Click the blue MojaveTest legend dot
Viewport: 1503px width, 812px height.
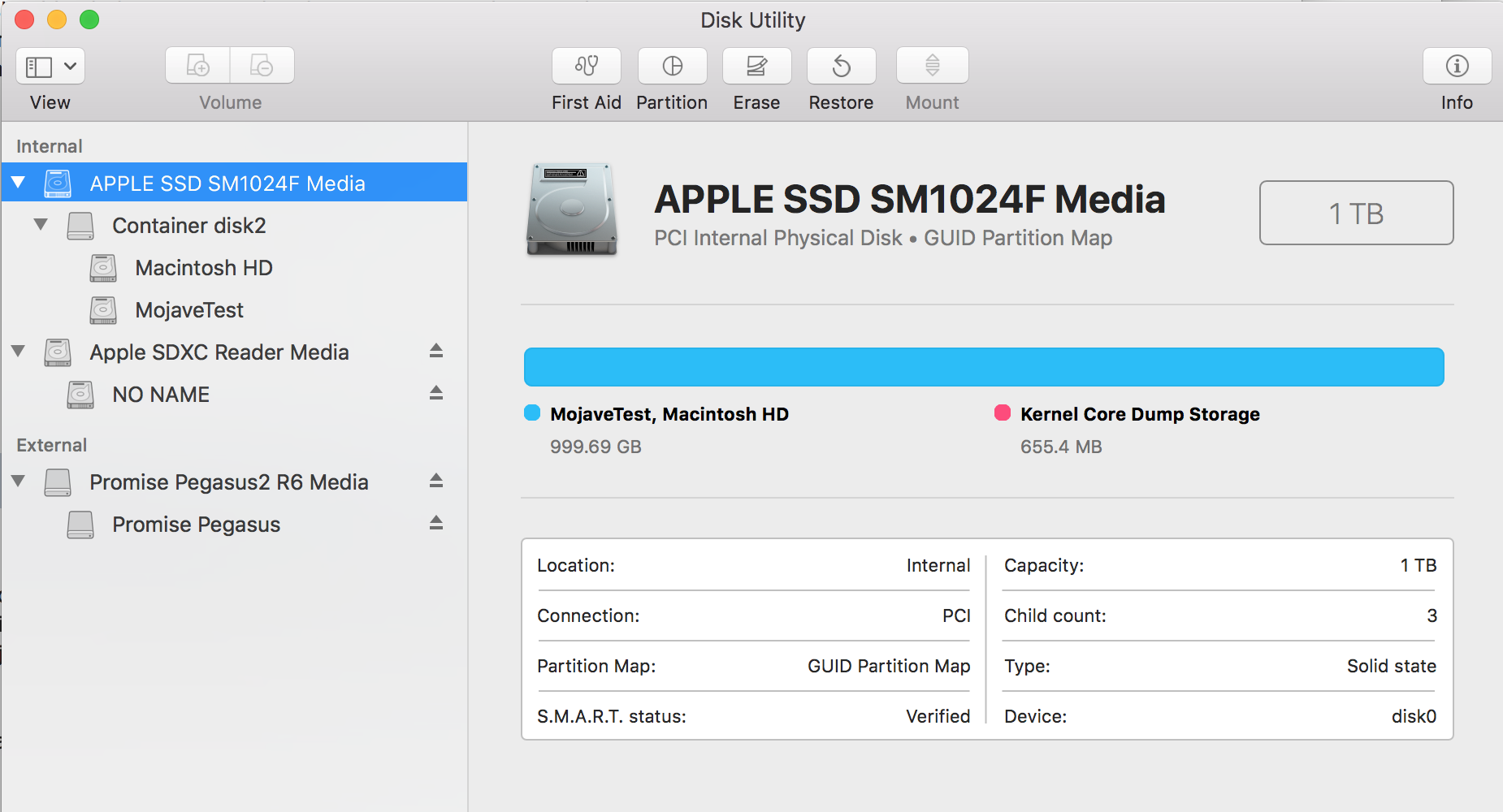[x=532, y=413]
